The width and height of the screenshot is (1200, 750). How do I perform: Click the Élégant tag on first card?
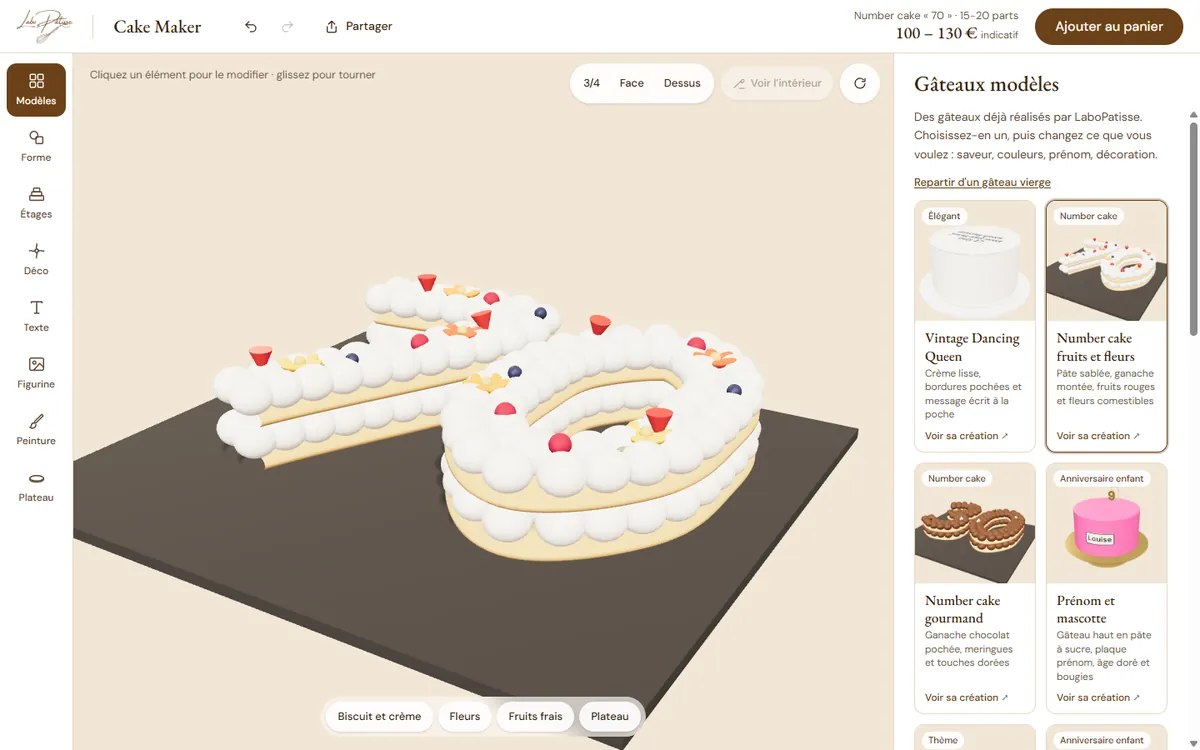[x=944, y=216]
